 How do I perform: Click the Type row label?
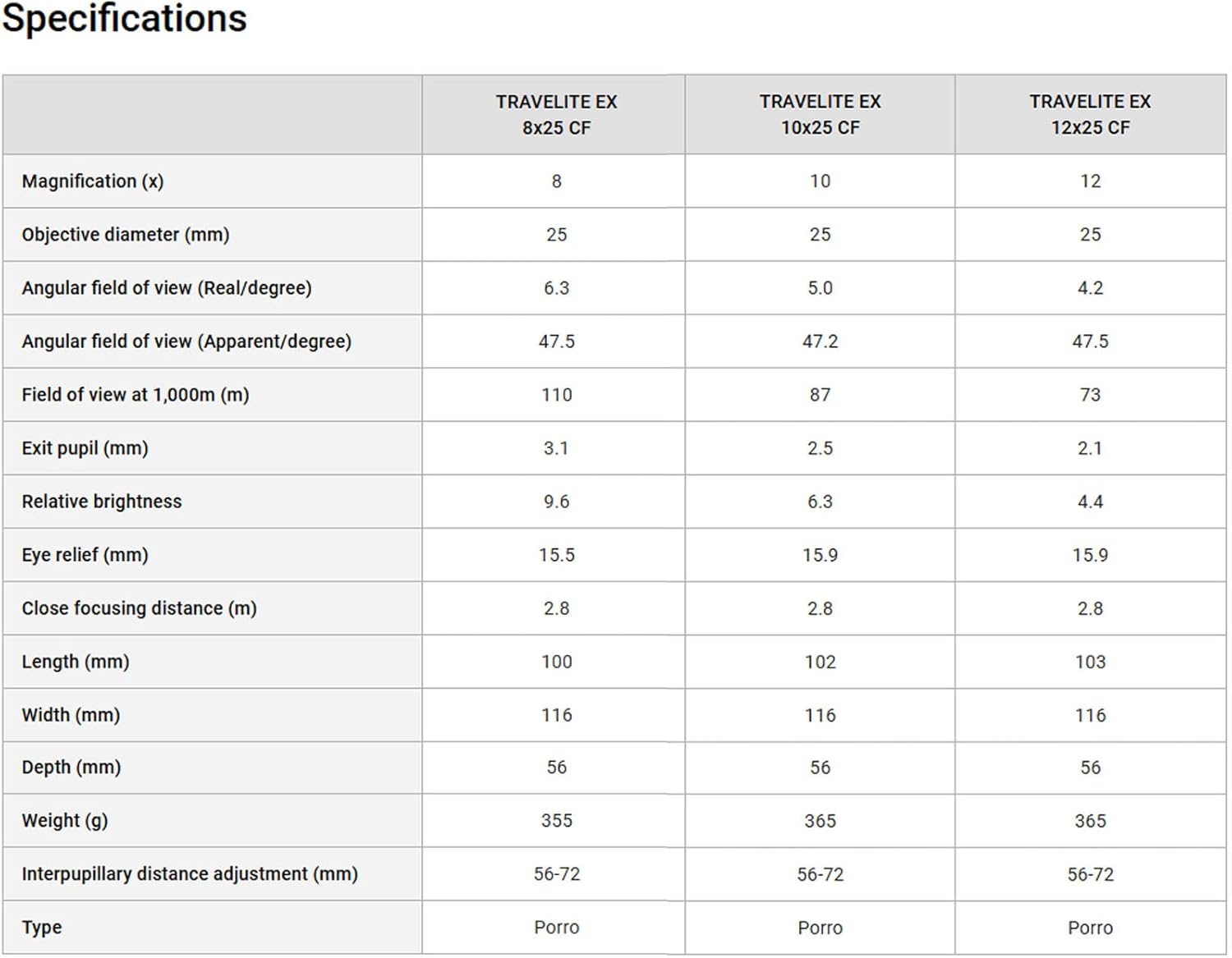coord(42,928)
